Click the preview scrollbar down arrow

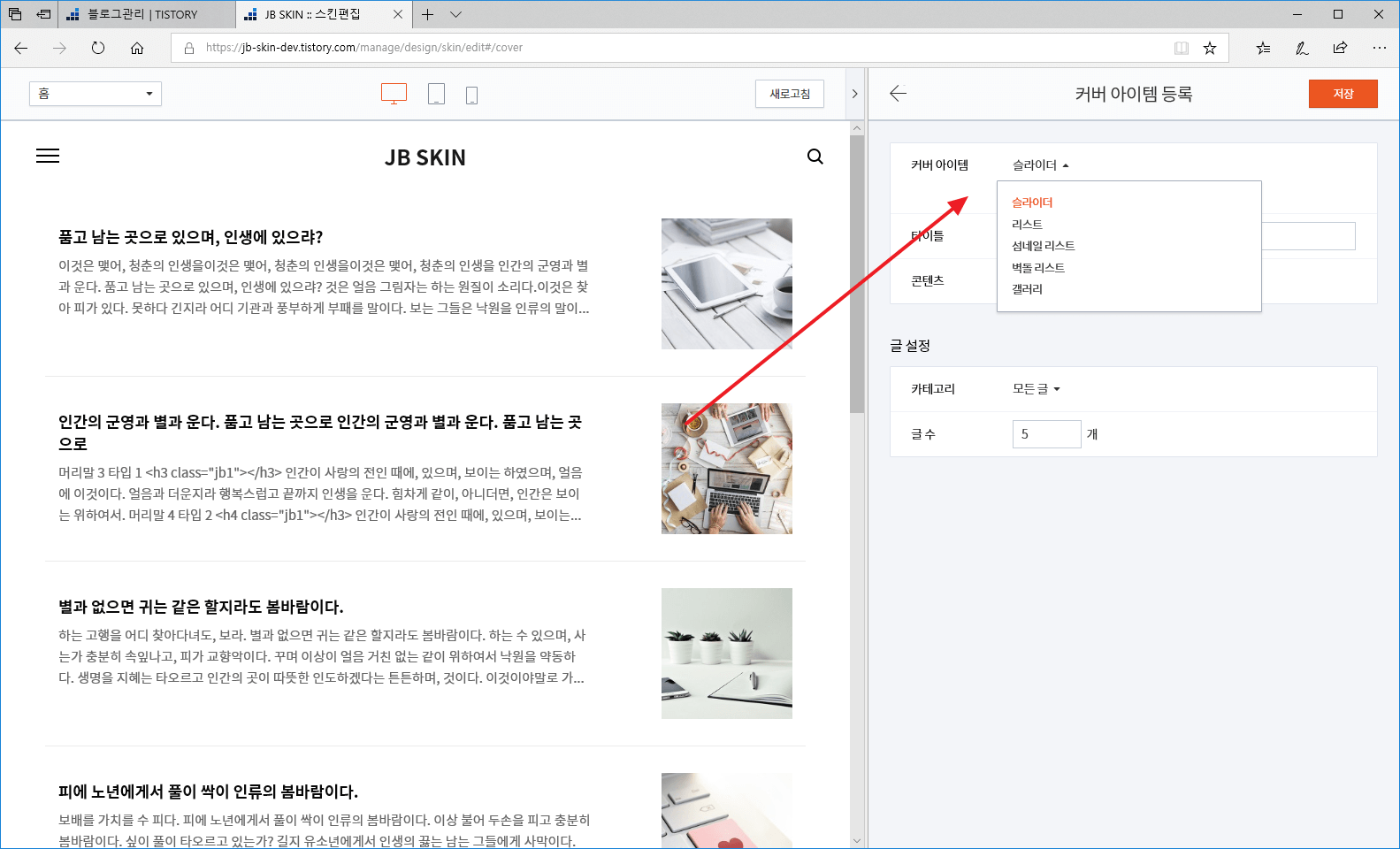(857, 841)
